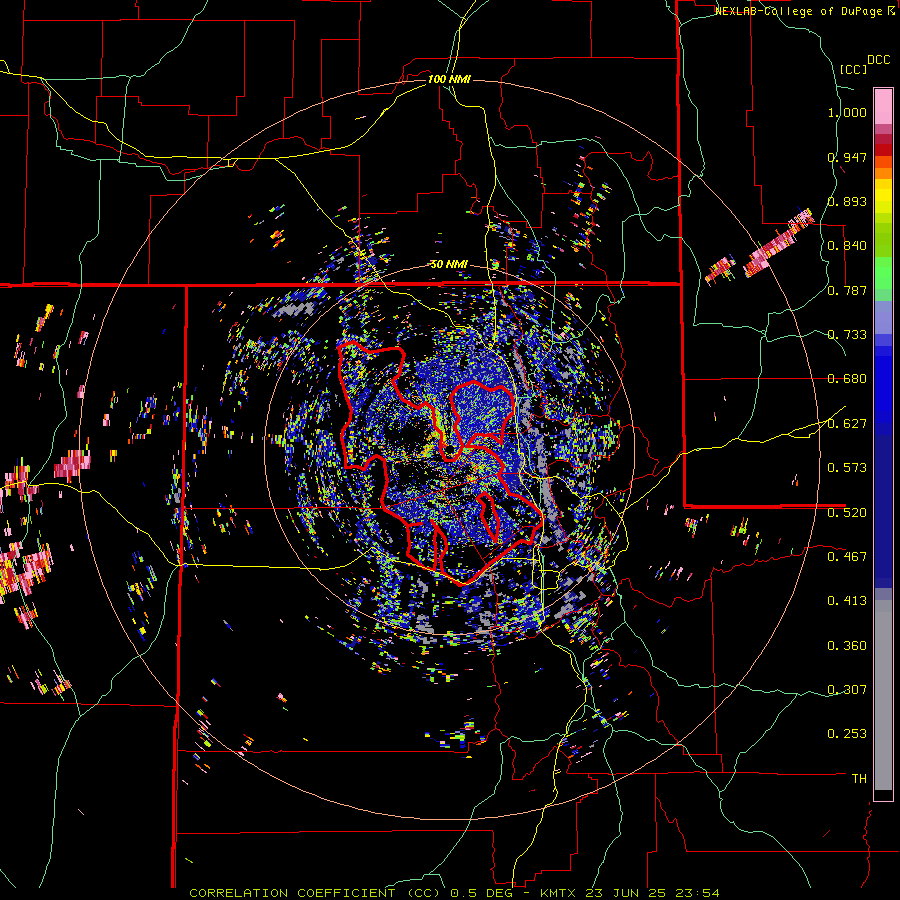Click the 0.947 value on color scale

847,157
